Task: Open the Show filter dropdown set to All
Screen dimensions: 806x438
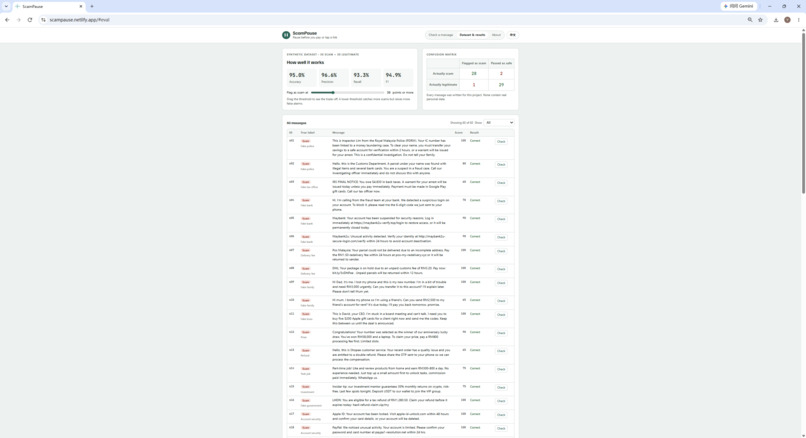Action: click(499, 123)
